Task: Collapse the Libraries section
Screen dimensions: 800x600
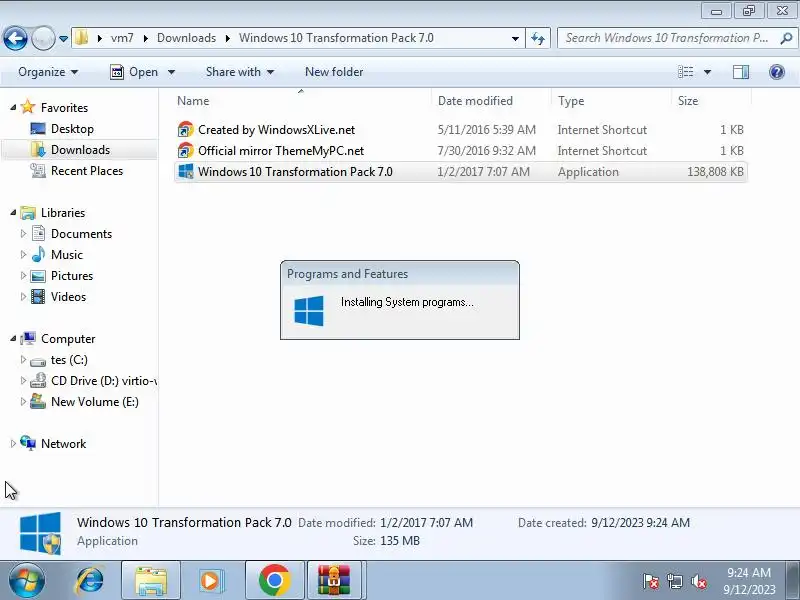Action: [13, 213]
